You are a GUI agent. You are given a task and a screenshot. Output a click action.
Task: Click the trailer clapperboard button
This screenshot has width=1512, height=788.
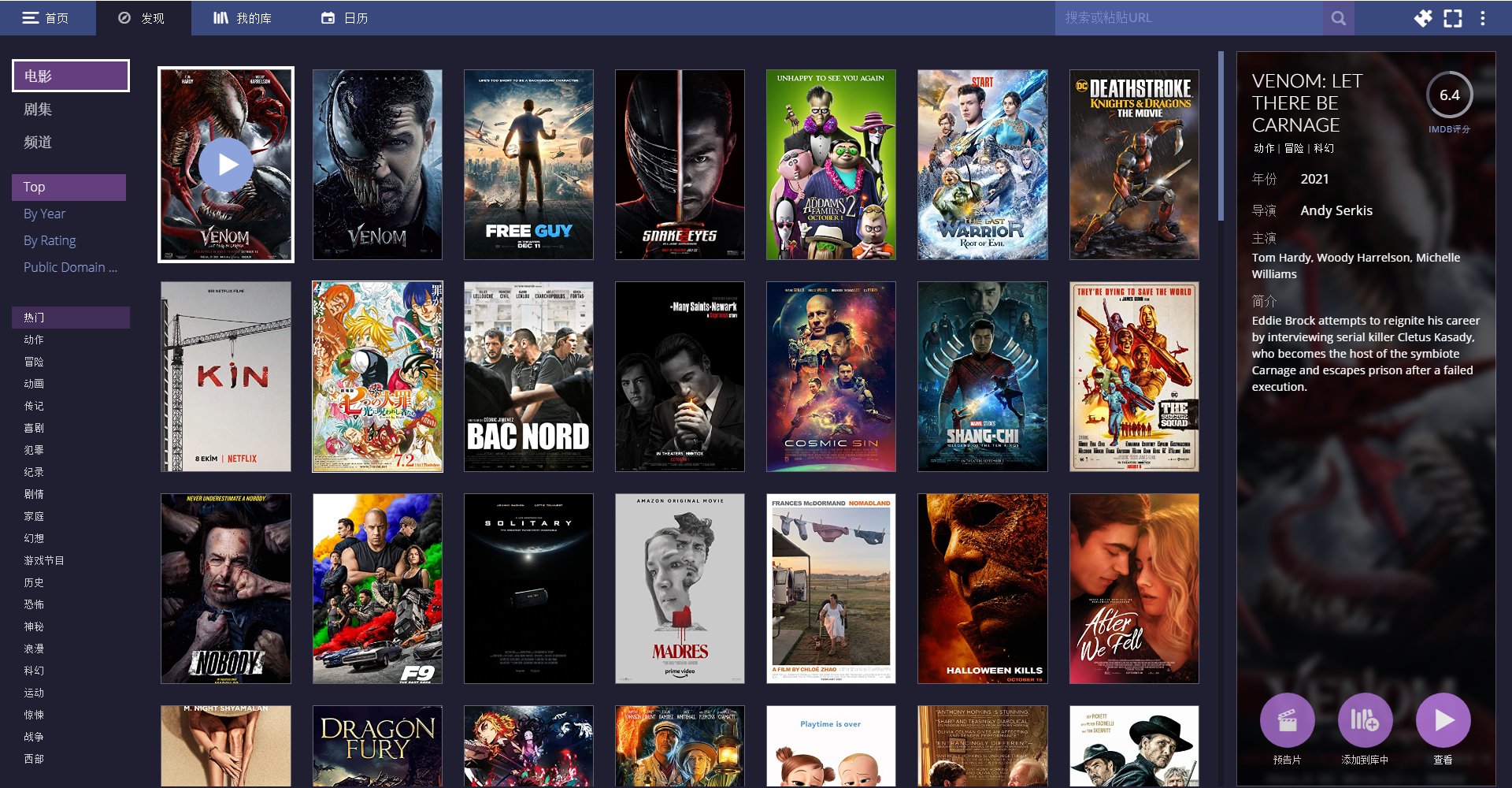[x=1287, y=719]
